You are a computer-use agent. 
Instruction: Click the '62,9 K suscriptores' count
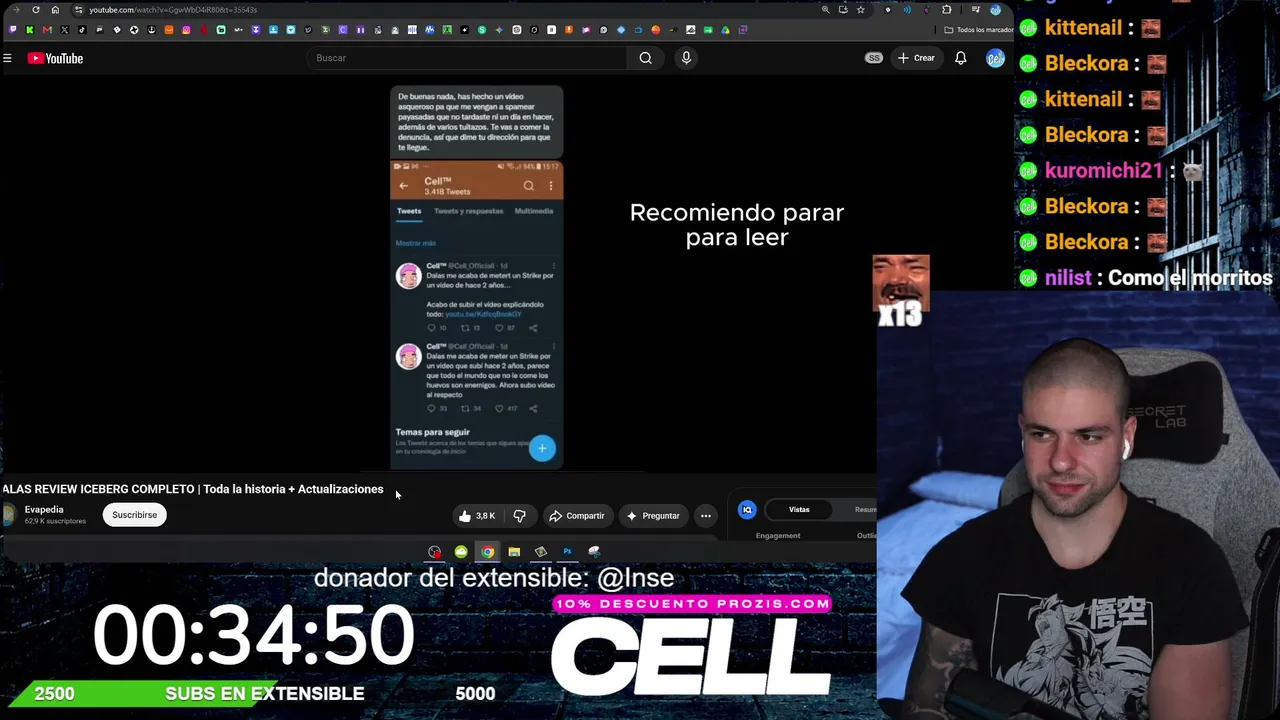click(x=55, y=521)
